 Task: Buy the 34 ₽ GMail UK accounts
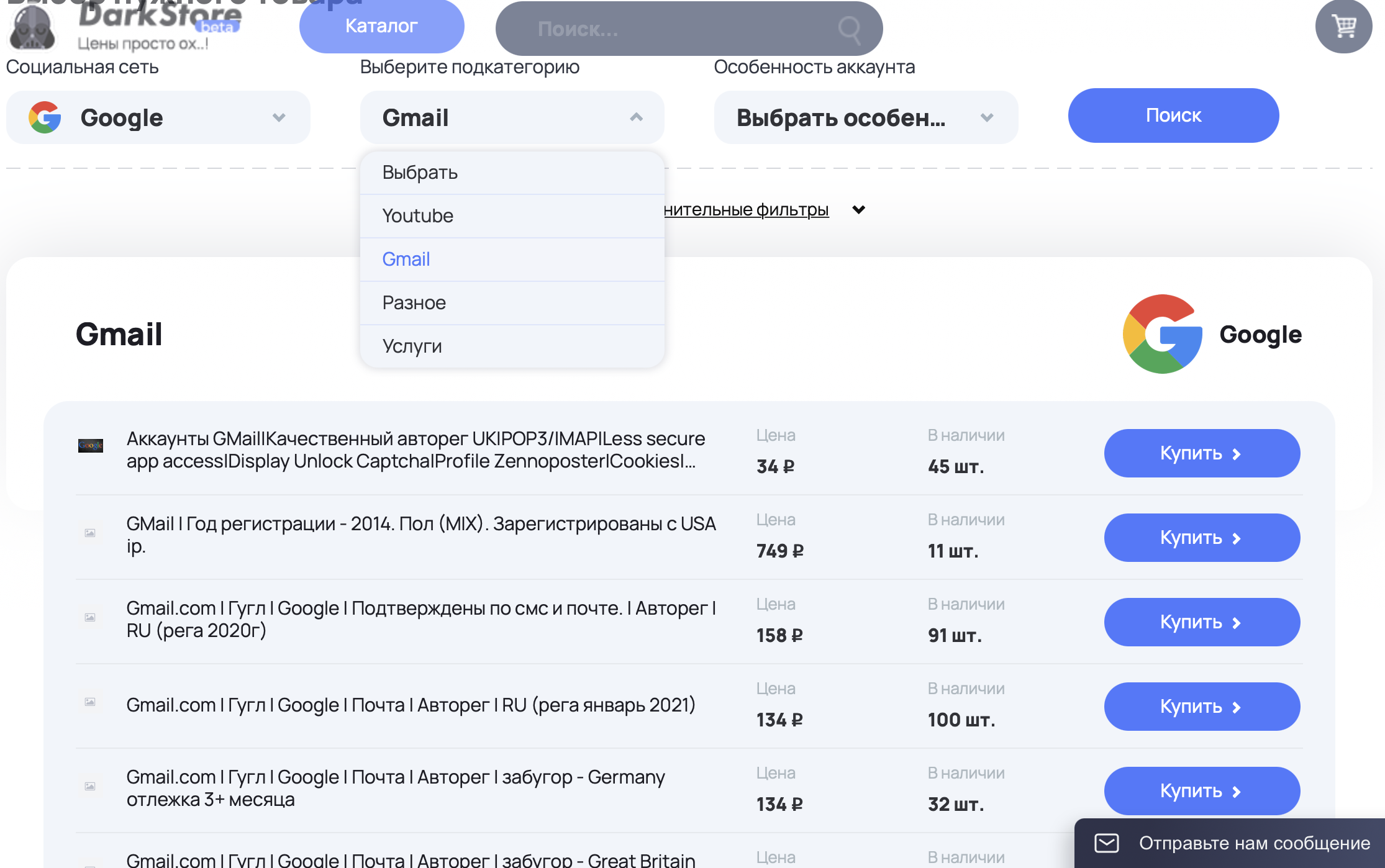[1201, 453]
